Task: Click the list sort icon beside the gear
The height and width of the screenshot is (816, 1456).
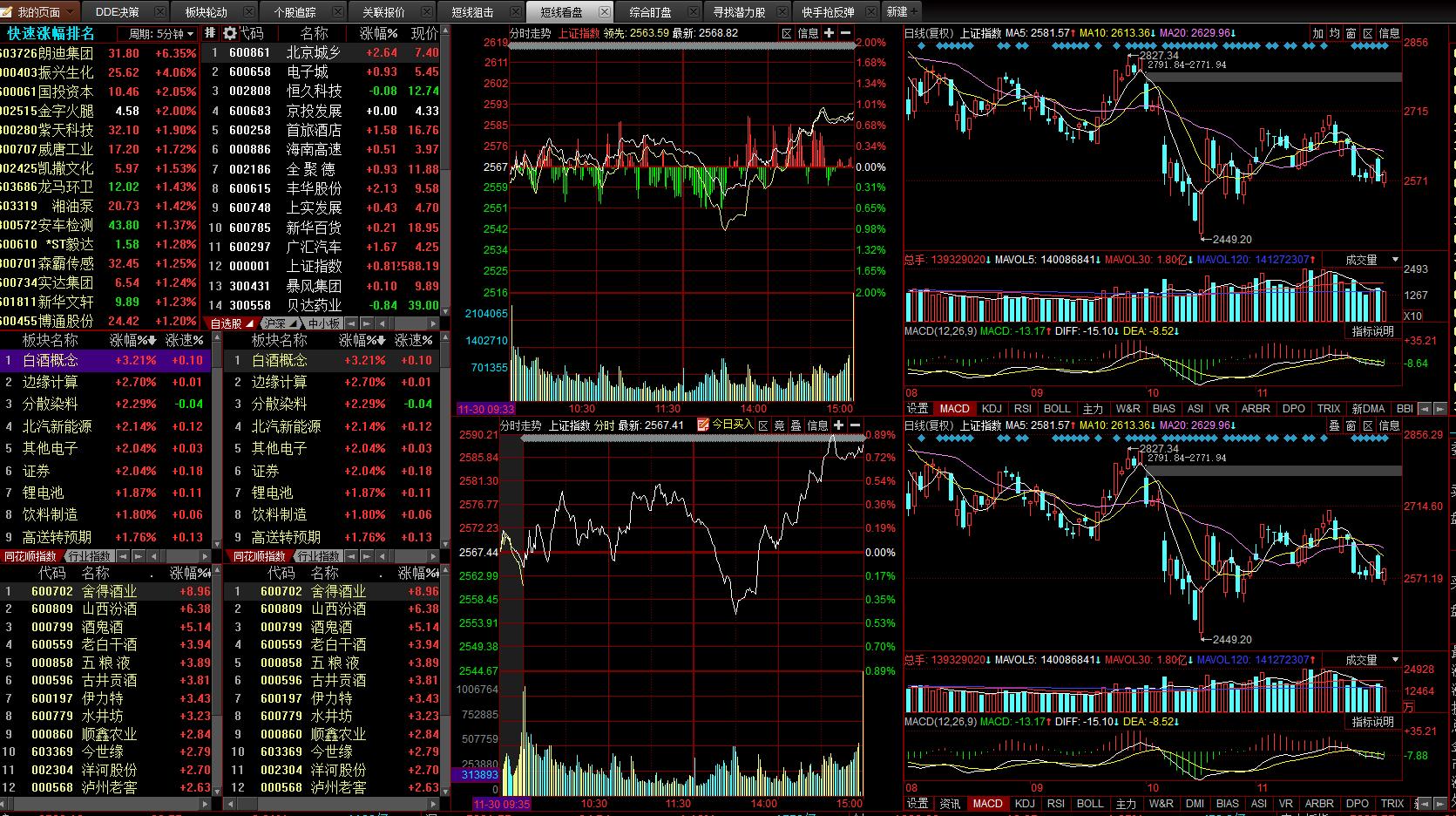Action: [x=210, y=33]
